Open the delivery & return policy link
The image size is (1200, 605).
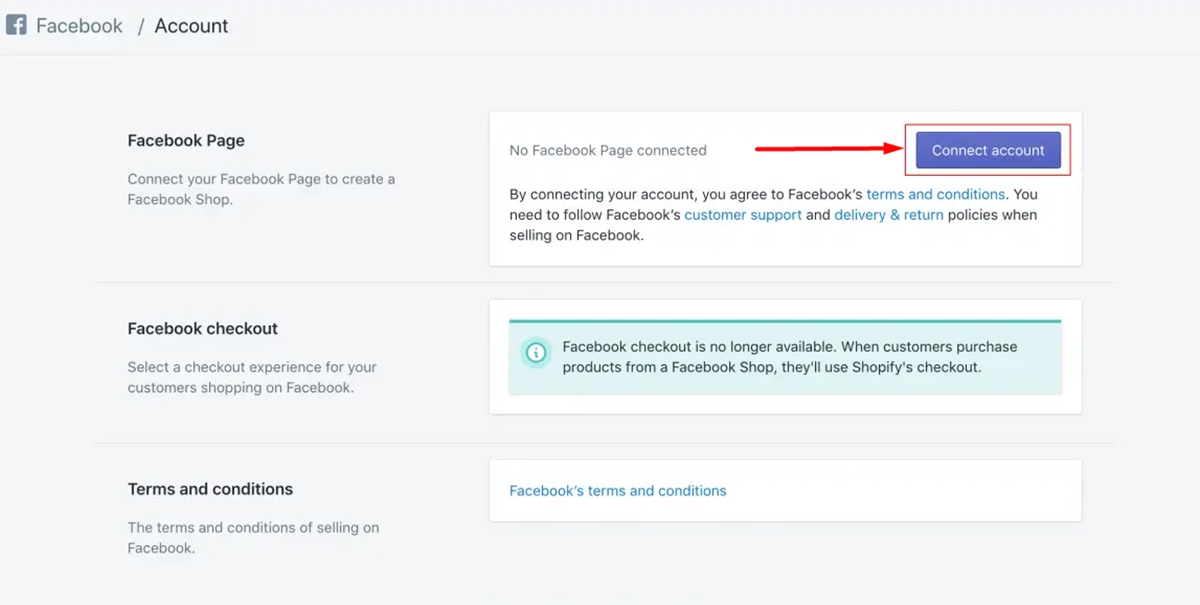888,215
